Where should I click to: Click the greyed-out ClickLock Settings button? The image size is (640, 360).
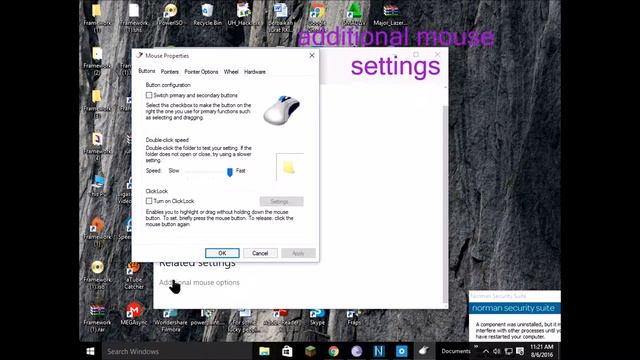pos(282,201)
